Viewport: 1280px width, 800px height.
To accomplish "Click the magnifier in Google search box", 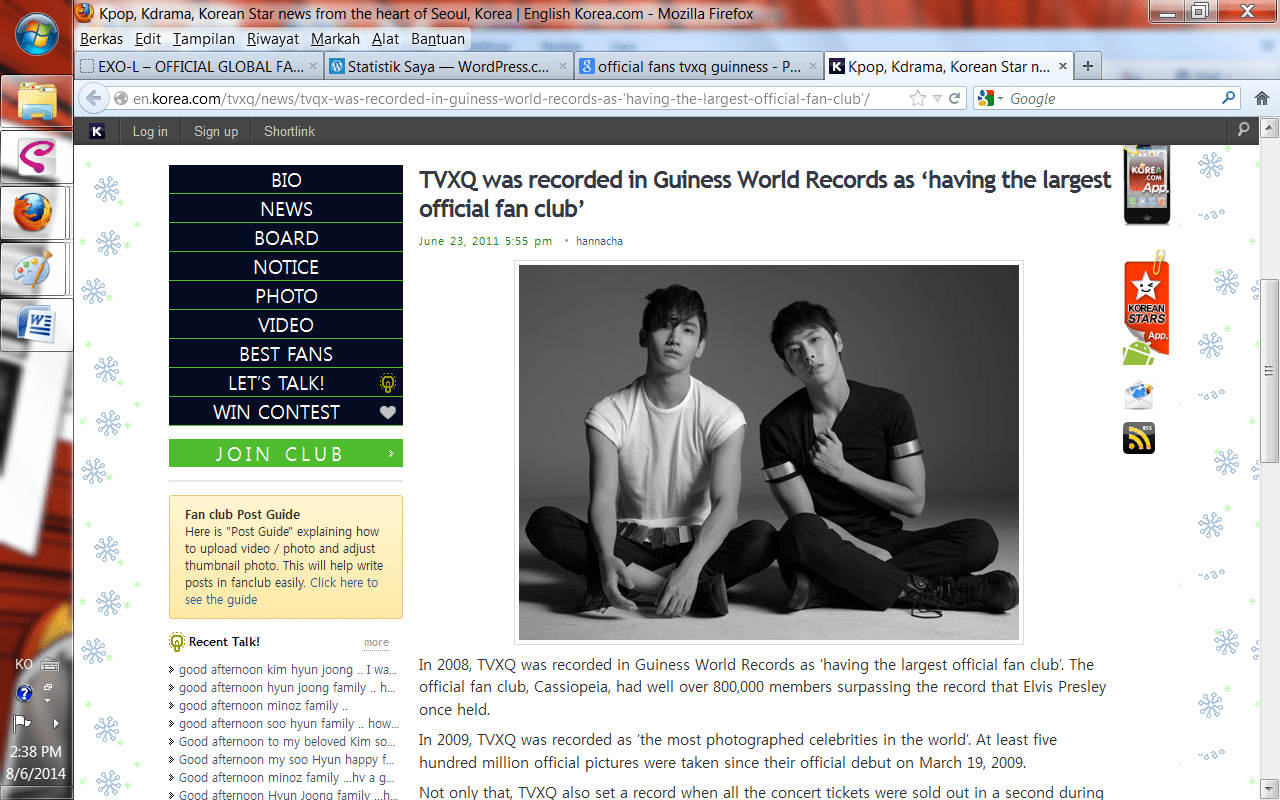I will (x=1229, y=98).
